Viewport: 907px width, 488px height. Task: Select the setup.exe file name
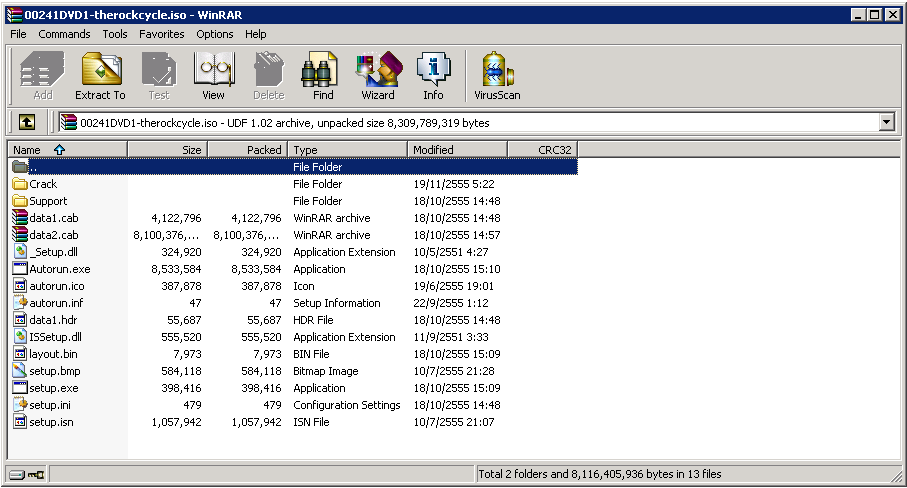pos(54,388)
